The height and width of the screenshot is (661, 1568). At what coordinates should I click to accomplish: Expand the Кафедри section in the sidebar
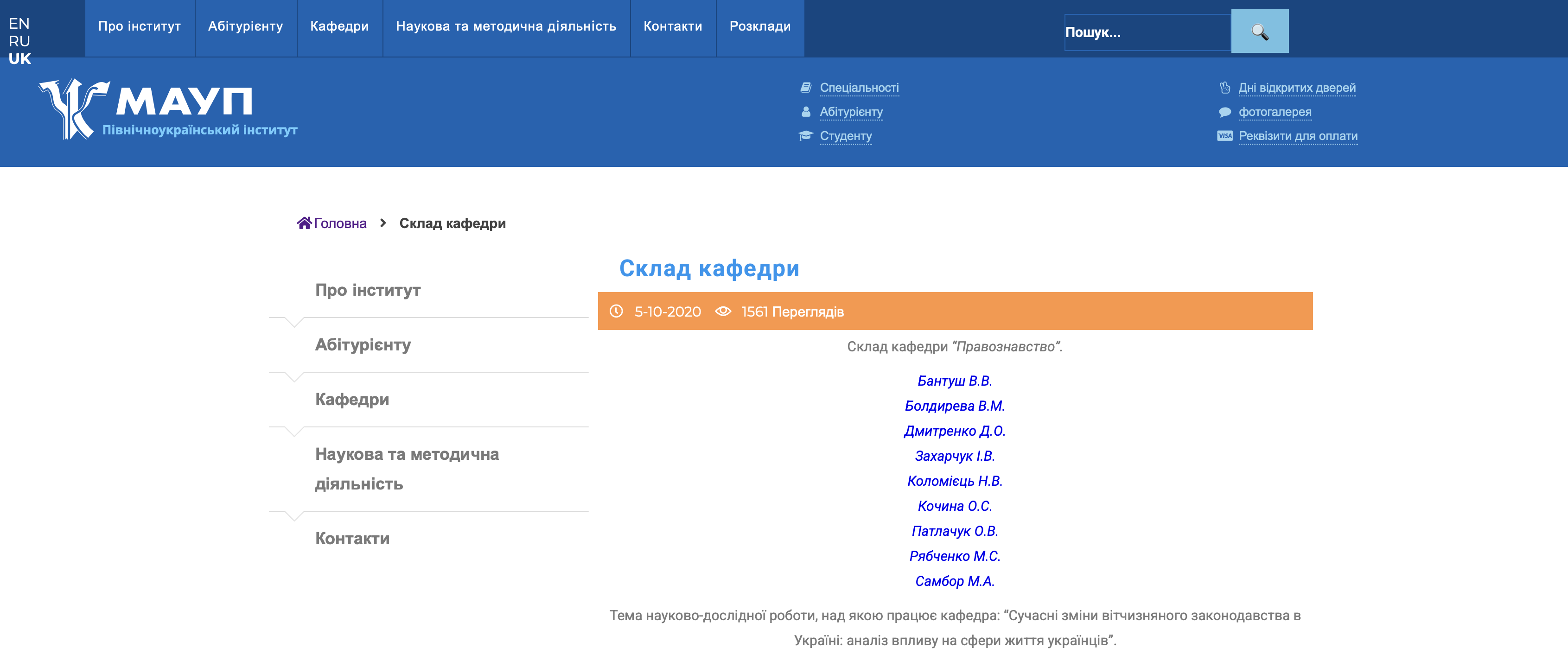(x=351, y=399)
